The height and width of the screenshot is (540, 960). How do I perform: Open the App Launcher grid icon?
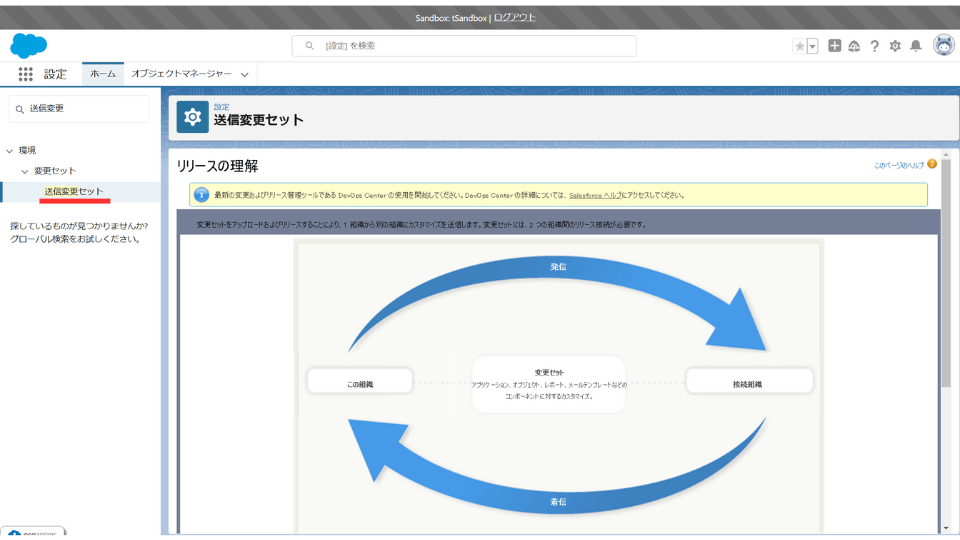coord(26,74)
